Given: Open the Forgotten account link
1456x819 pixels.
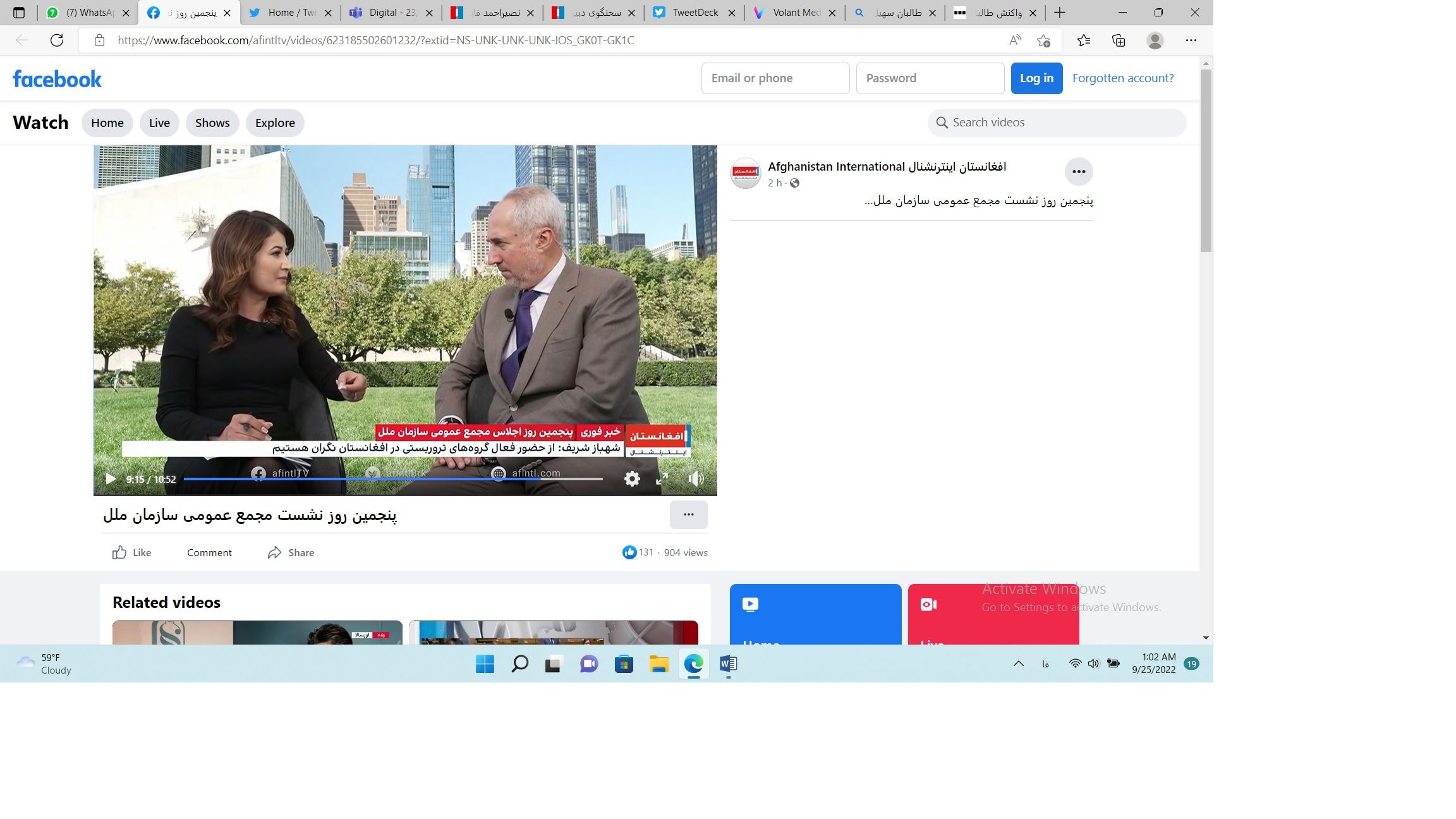Looking at the screenshot, I should point(1122,78).
